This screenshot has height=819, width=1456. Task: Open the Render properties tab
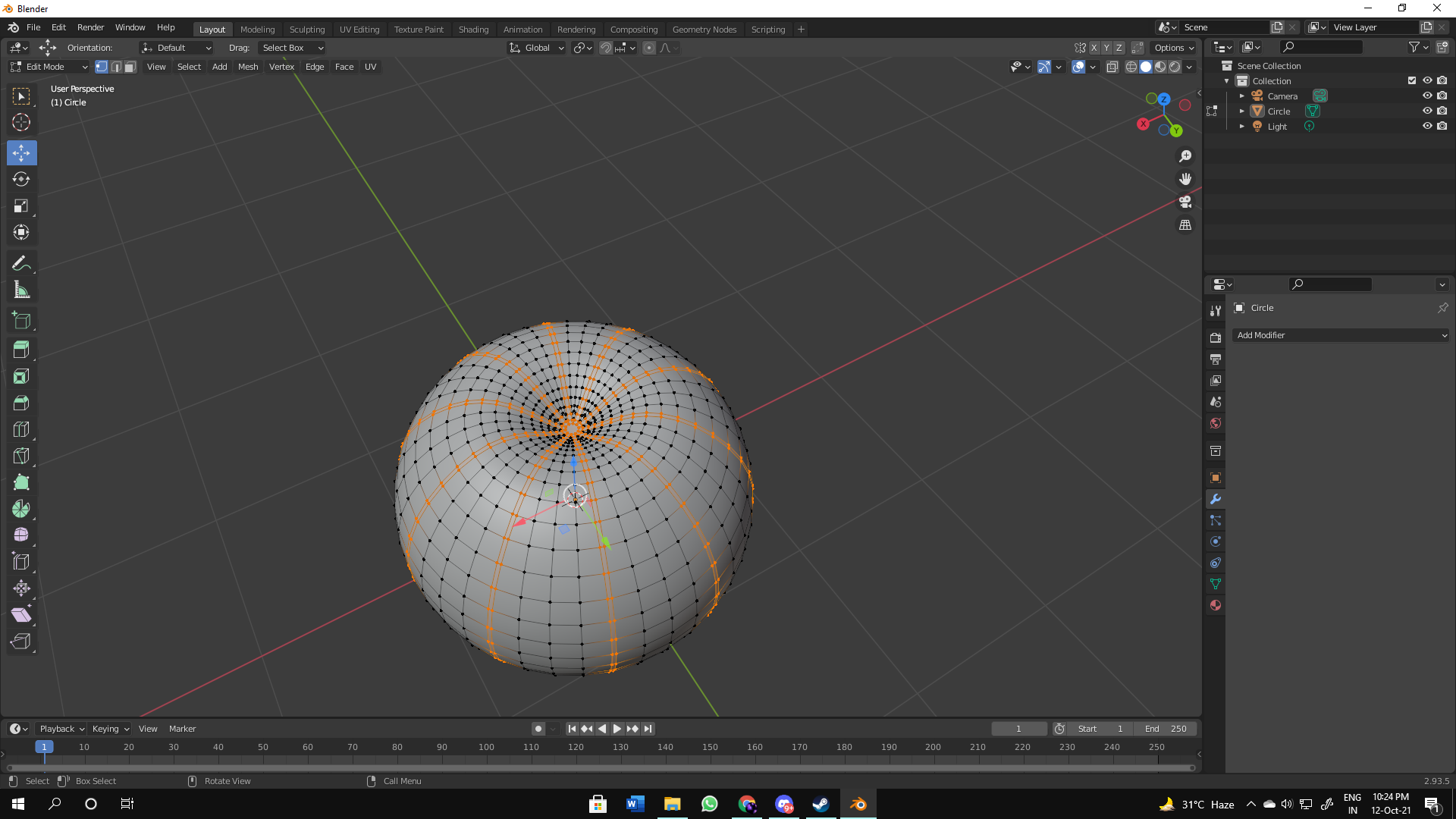(x=1216, y=337)
